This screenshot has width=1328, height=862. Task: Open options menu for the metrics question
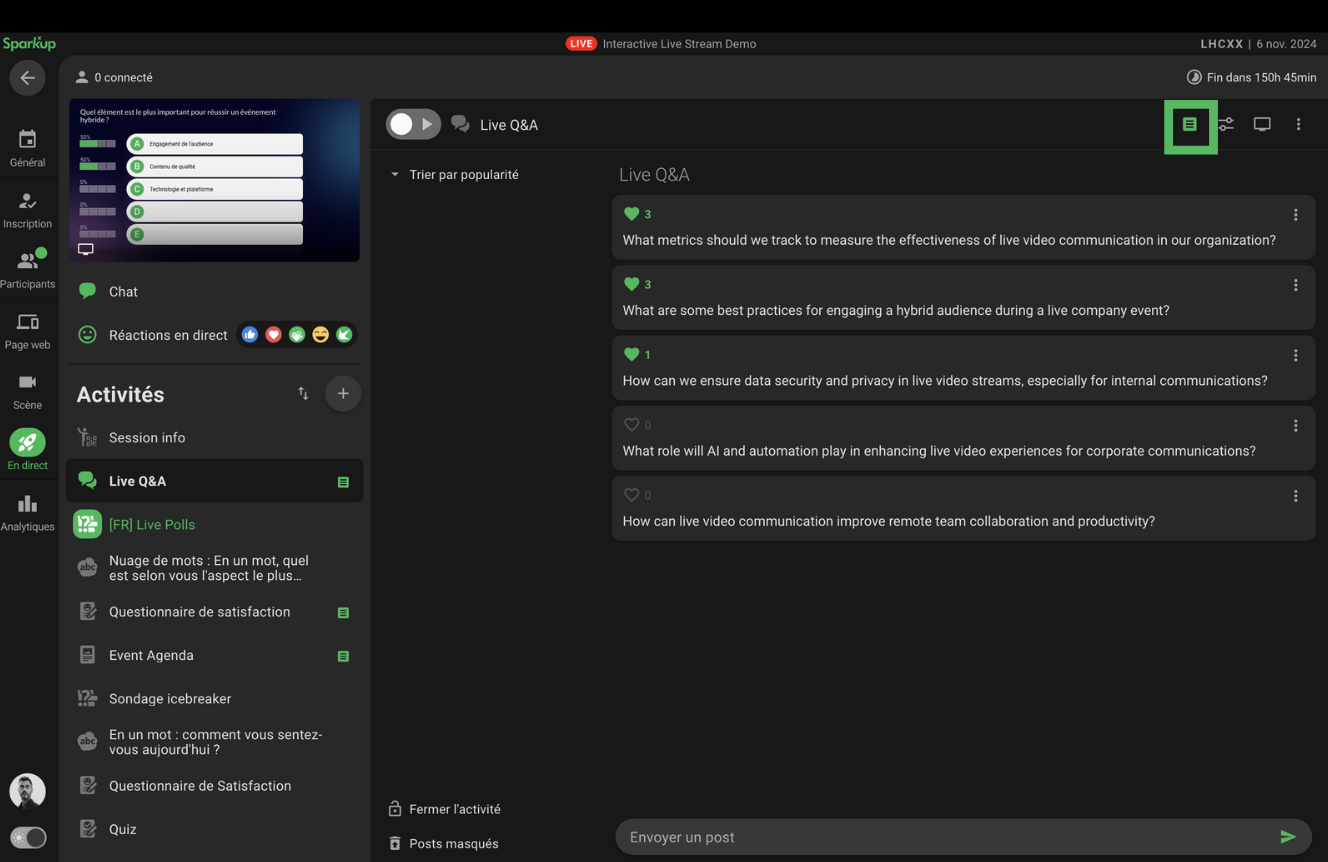click(1296, 215)
